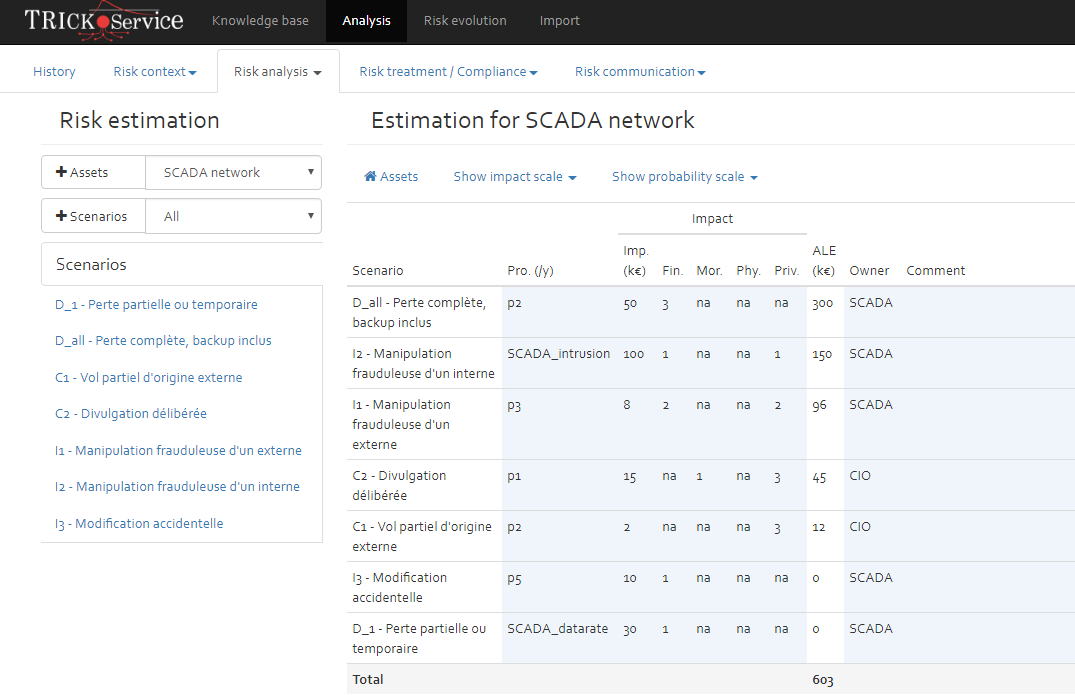Click probability p2 in D_all row
Image resolution: width=1075 pixels, height=695 pixels.
pos(514,303)
